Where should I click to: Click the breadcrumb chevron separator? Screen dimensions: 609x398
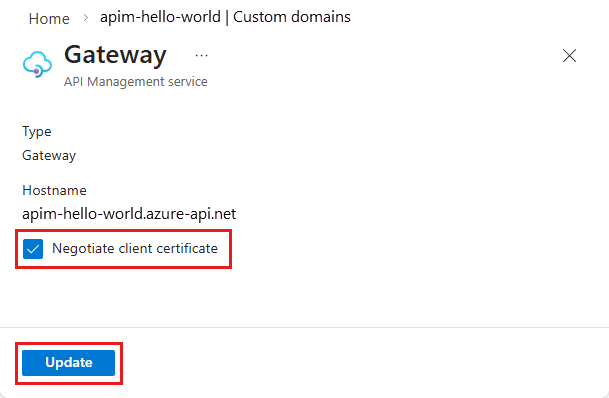point(86,18)
